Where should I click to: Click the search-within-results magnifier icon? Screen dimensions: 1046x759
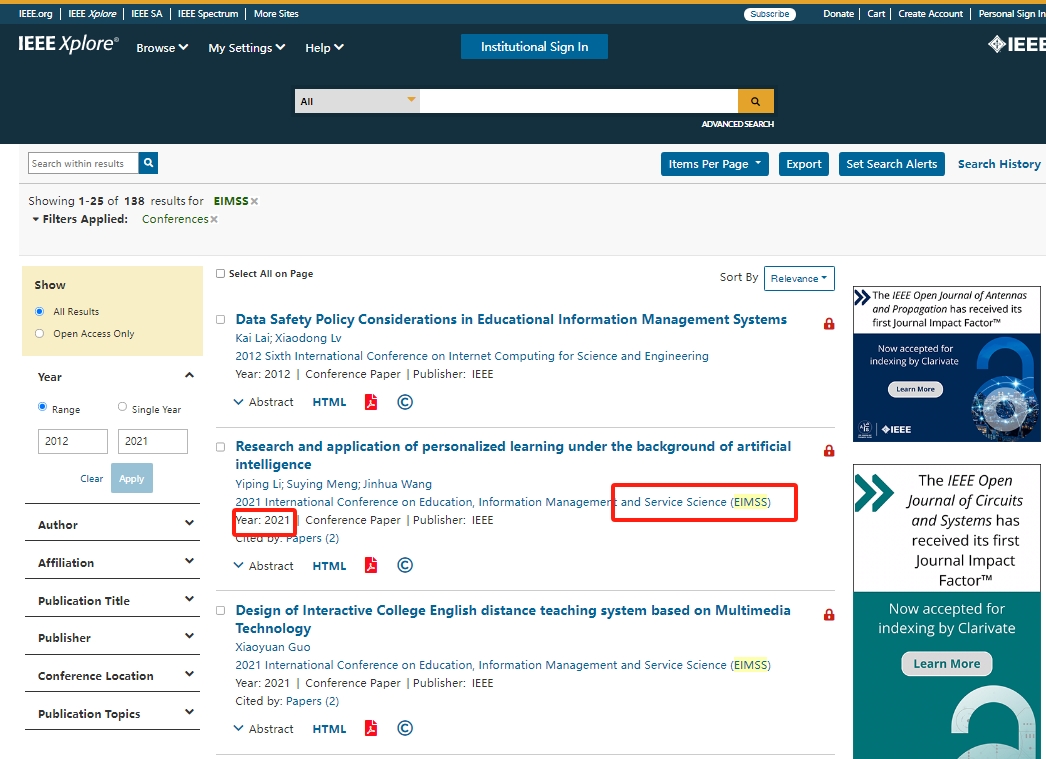coord(148,163)
